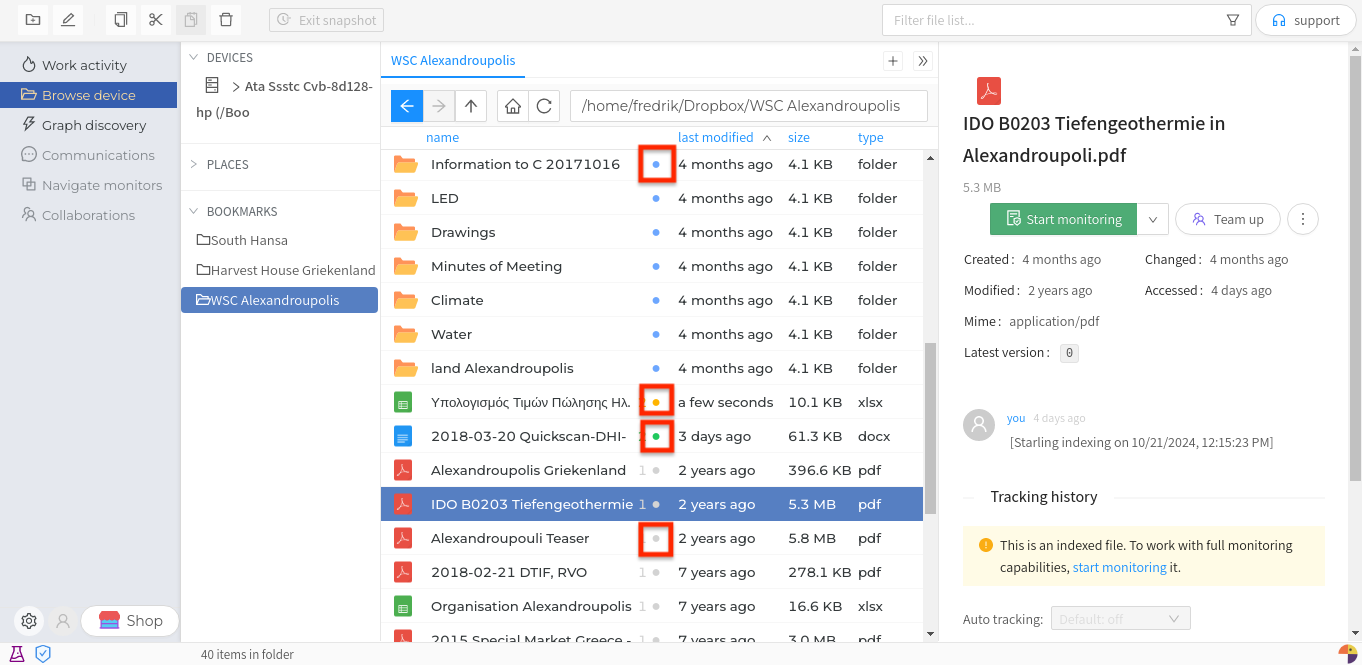Select the Climate folder name
Viewport: 1362px width, 665px height.
coord(457,300)
